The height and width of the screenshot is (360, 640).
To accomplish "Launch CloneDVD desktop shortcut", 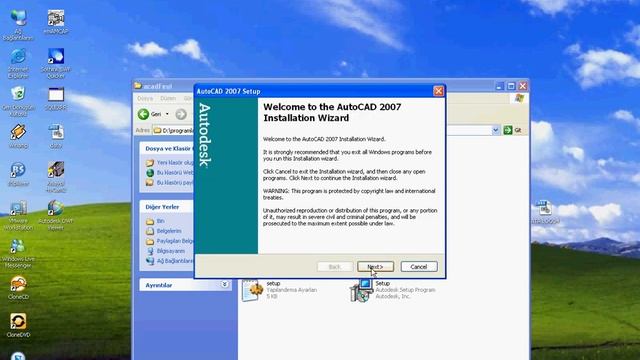I will coord(18,325).
